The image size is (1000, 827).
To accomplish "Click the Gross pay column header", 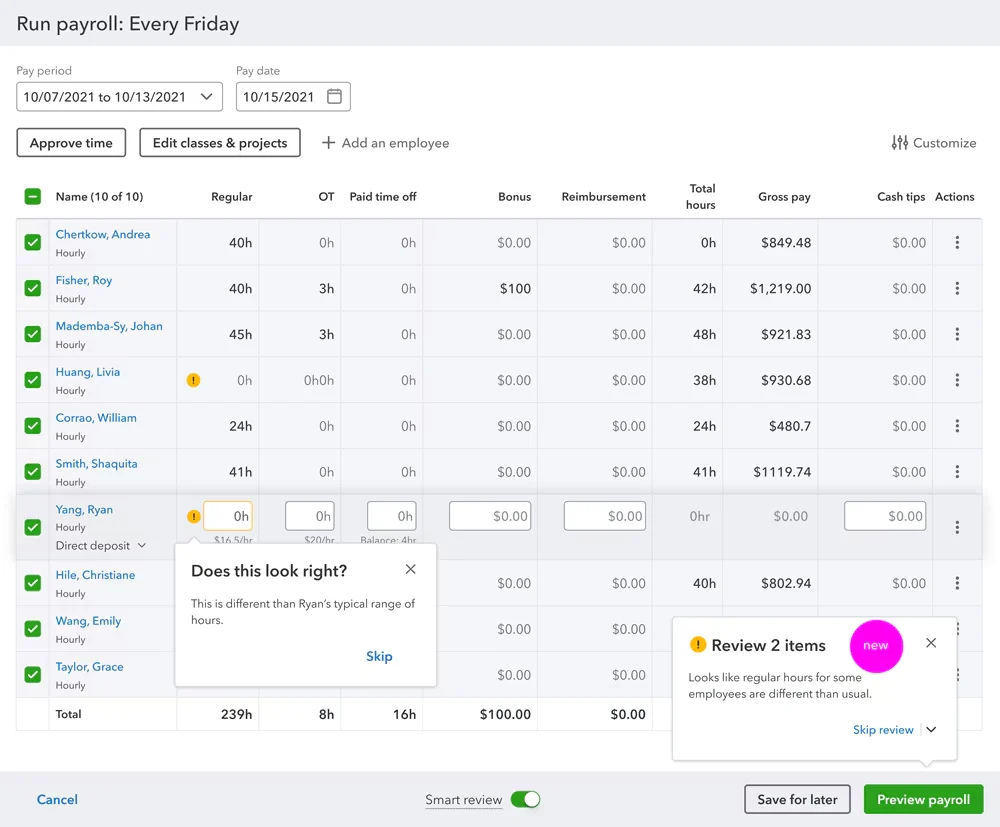I will pyautogui.click(x=784, y=196).
